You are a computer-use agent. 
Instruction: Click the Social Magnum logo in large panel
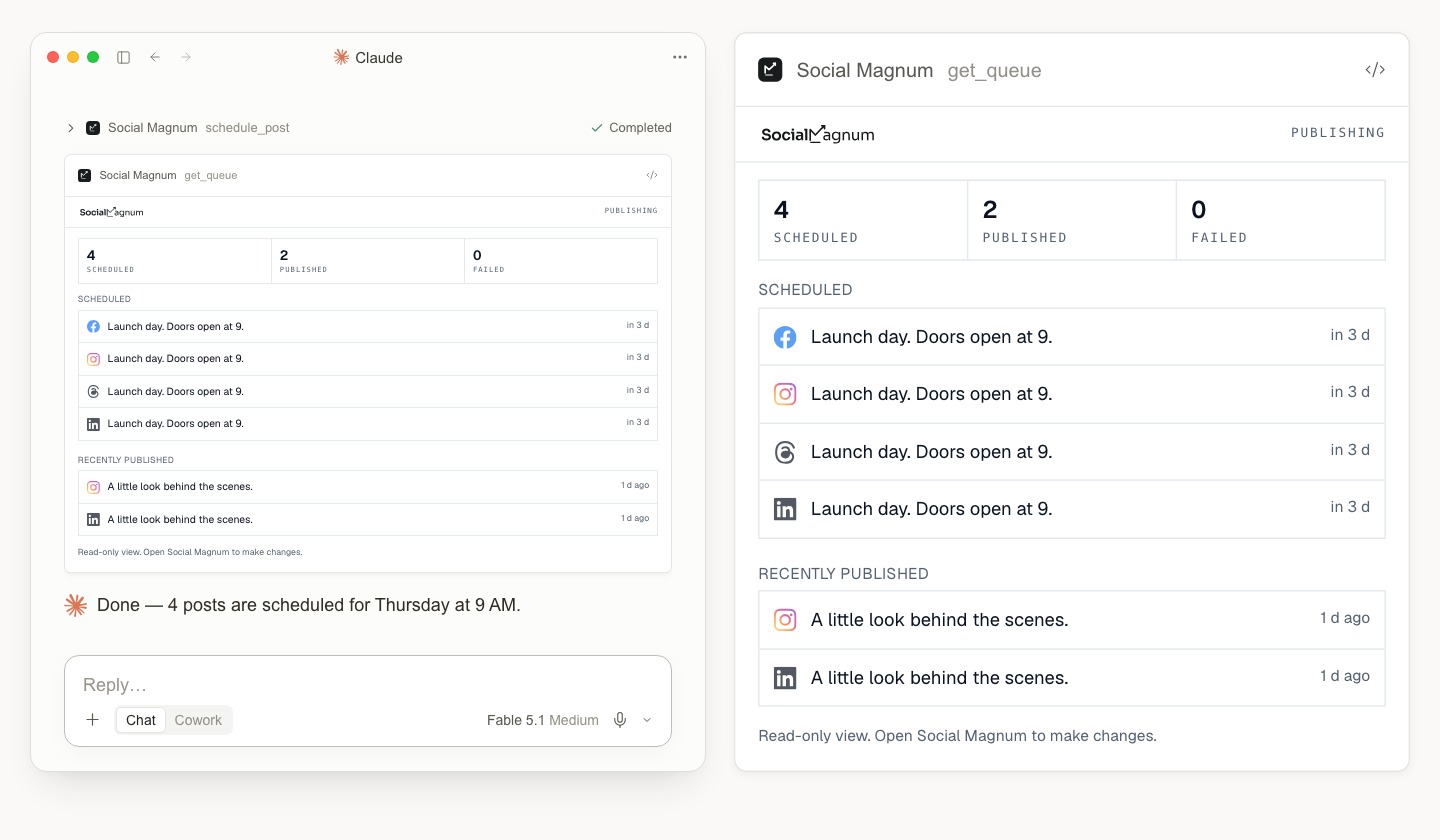tap(818, 134)
